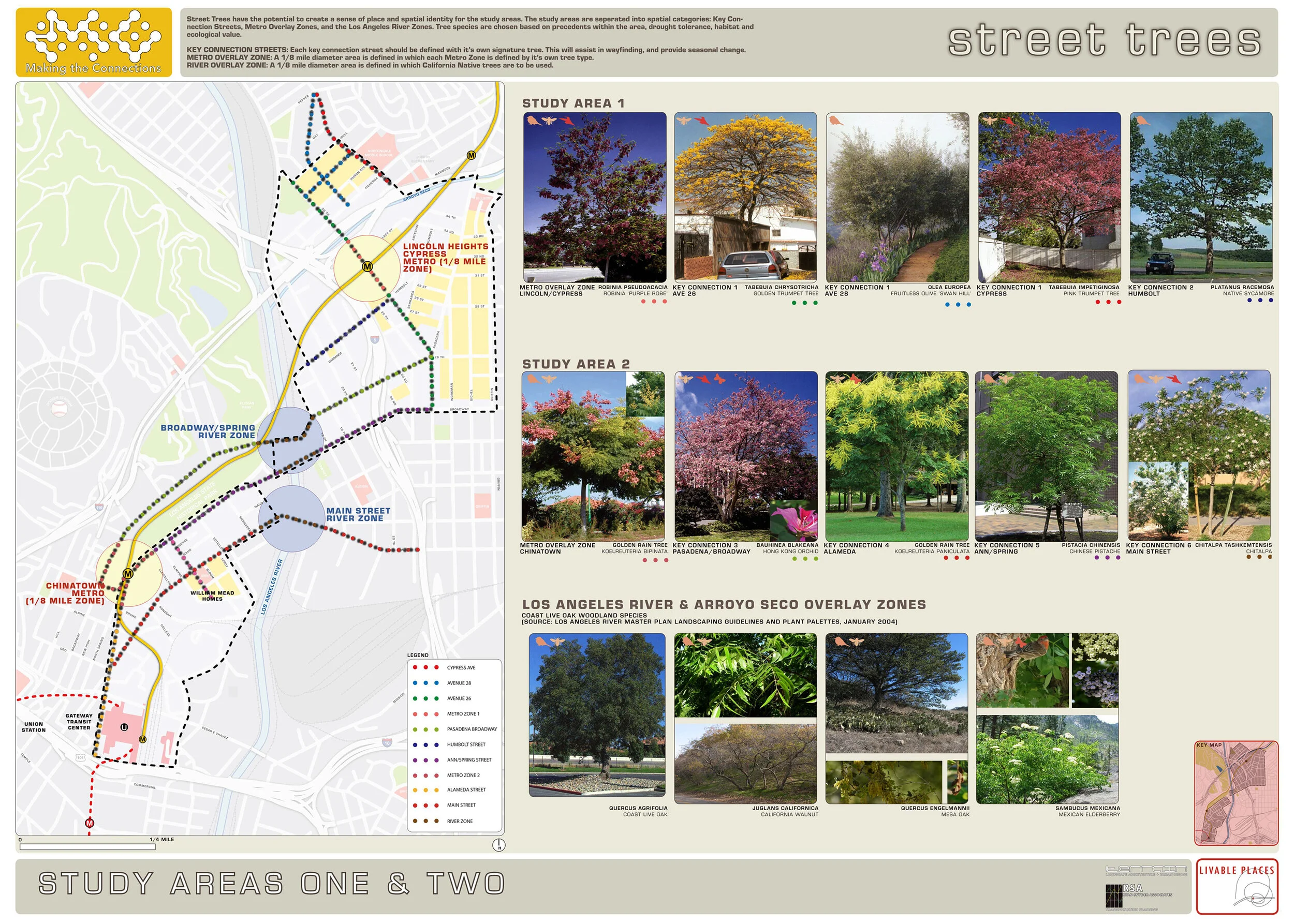Screen dimensions: 1294x924
Task: Click the Union Station U marker
Action: pos(124,727)
